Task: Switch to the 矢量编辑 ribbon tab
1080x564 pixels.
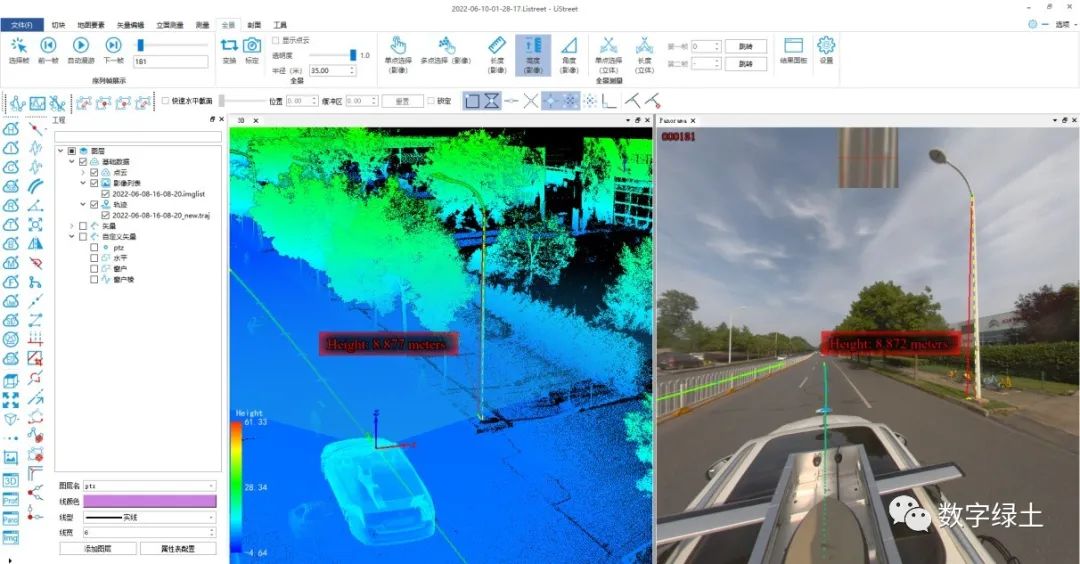Action: (x=130, y=24)
